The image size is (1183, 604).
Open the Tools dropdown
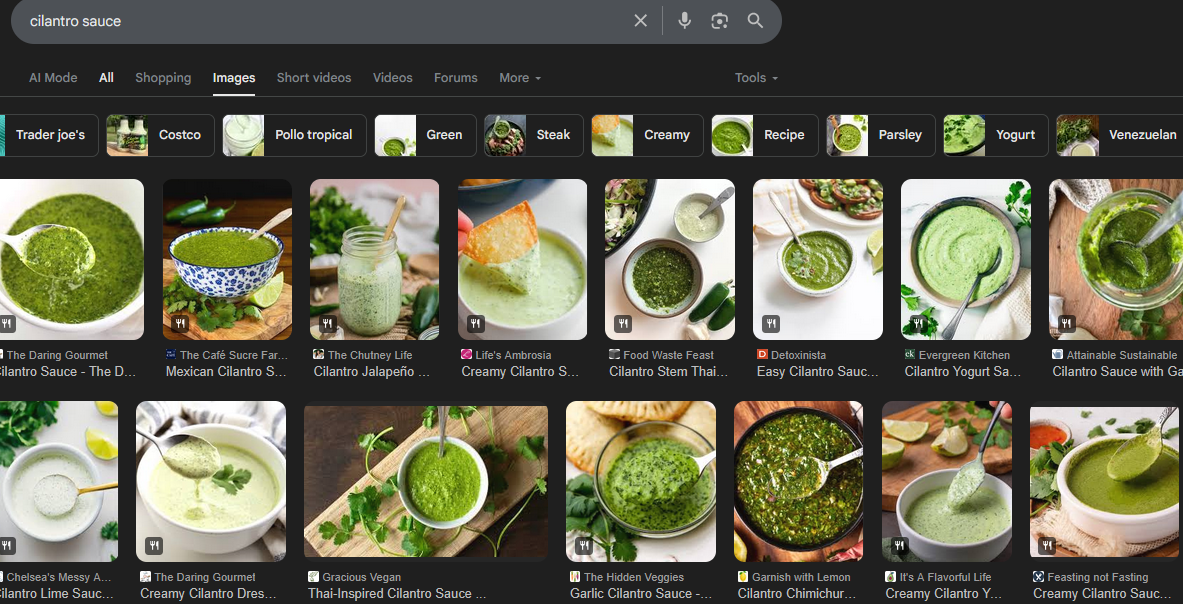coord(756,78)
